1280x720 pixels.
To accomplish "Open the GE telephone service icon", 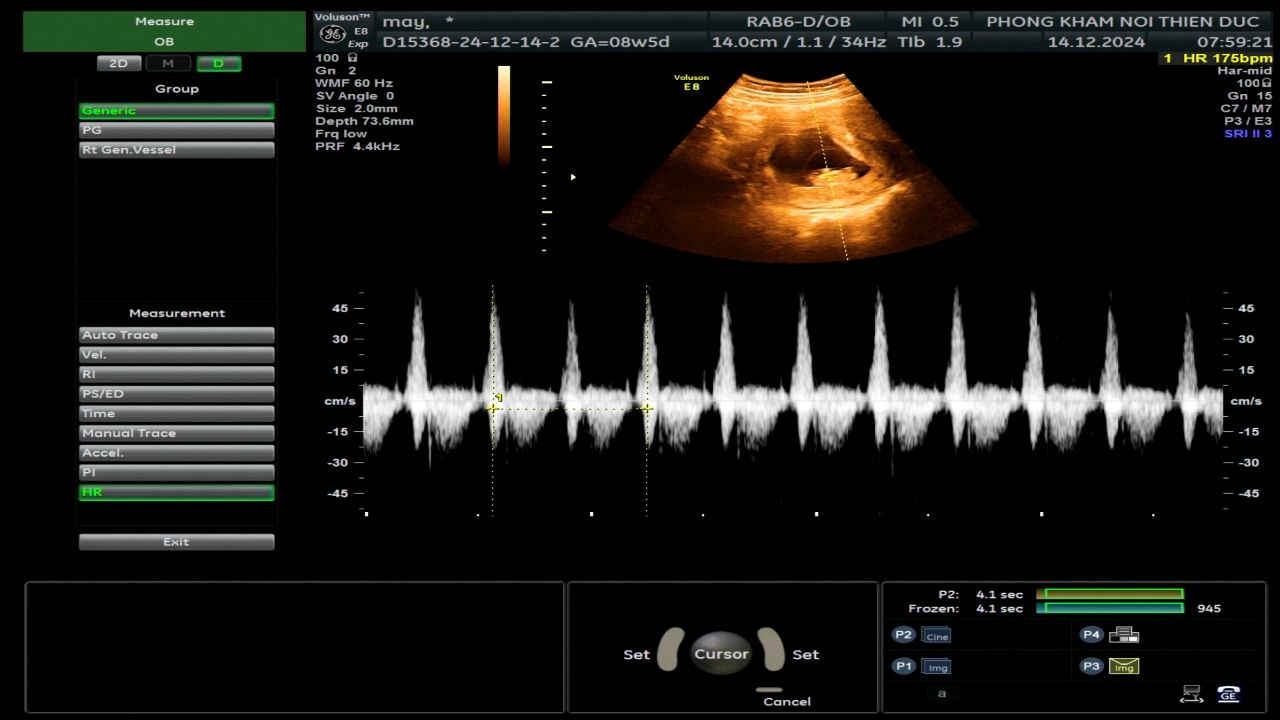I will (1229, 694).
